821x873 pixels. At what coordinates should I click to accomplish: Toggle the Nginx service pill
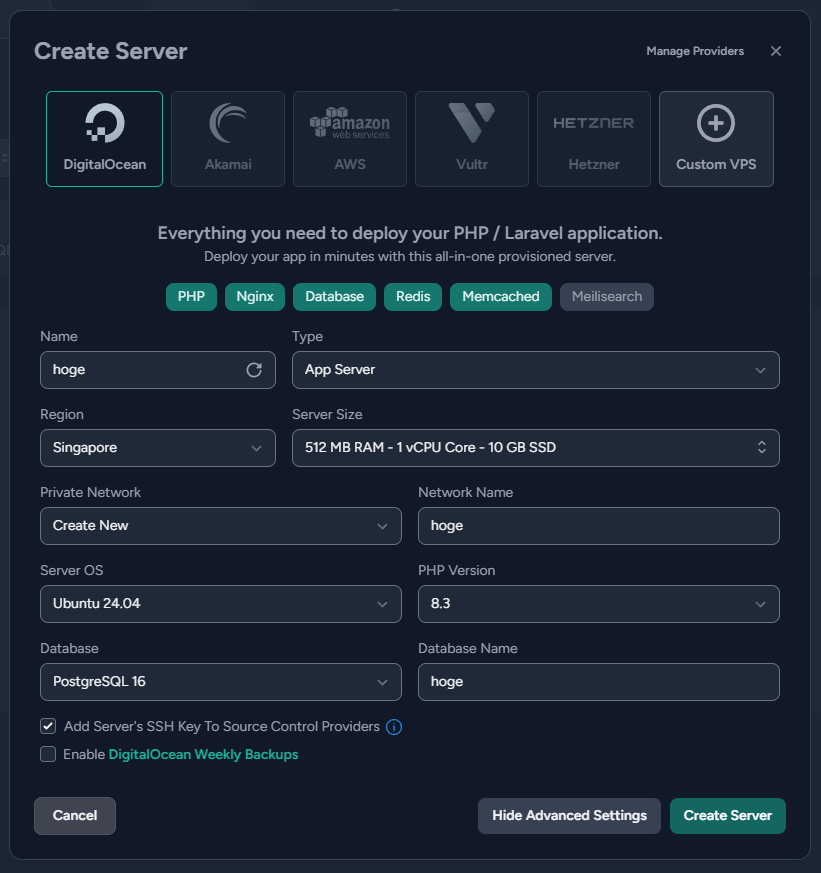pos(255,297)
